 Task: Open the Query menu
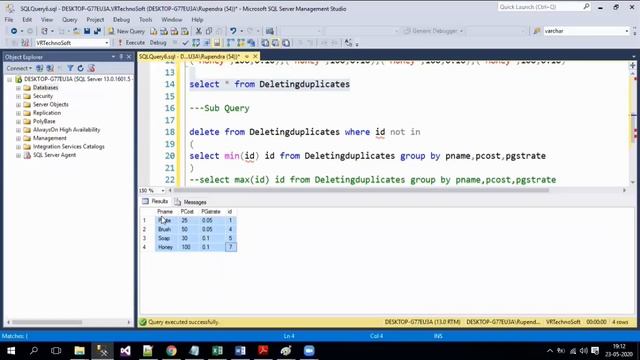click(69, 19)
